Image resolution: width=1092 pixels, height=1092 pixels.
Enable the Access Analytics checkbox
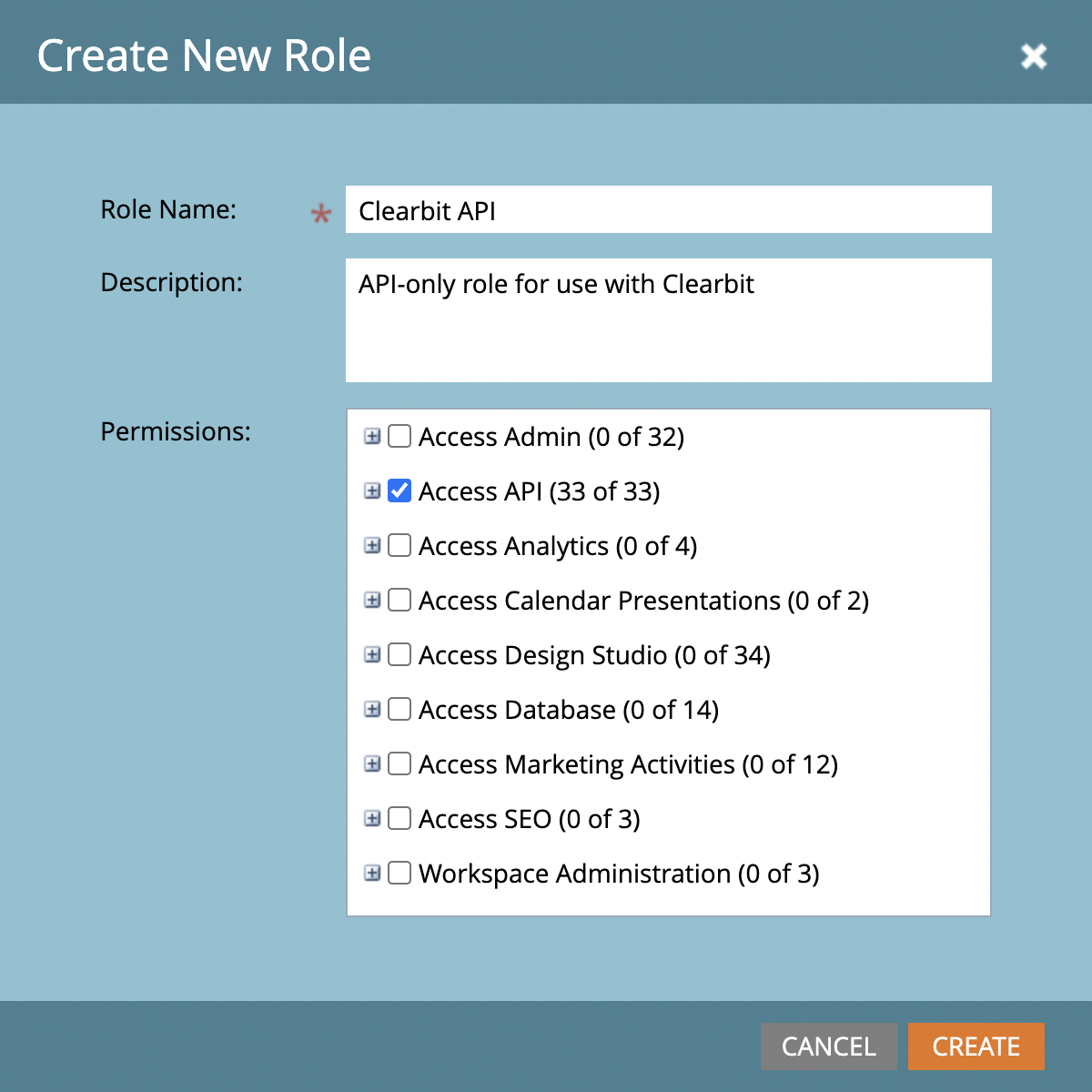click(x=399, y=545)
